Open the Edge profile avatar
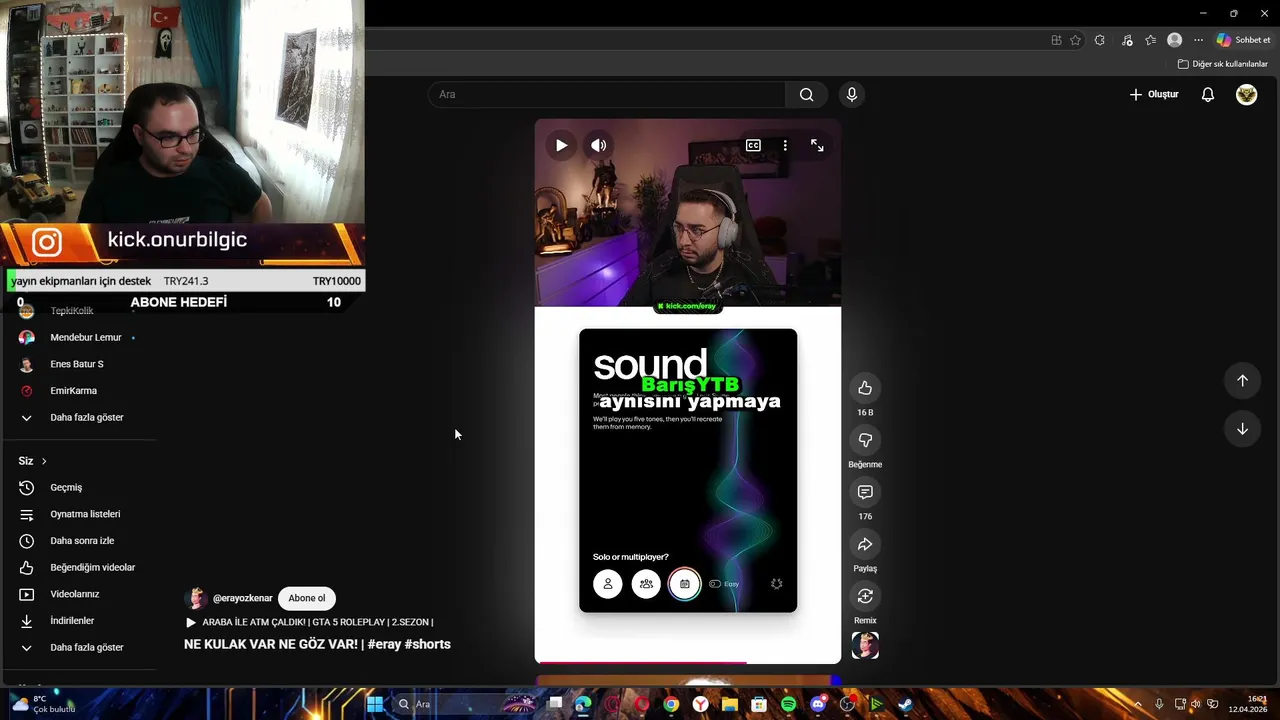Image resolution: width=1280 pixels, height=720 pixels. (x=1174, y=40)
